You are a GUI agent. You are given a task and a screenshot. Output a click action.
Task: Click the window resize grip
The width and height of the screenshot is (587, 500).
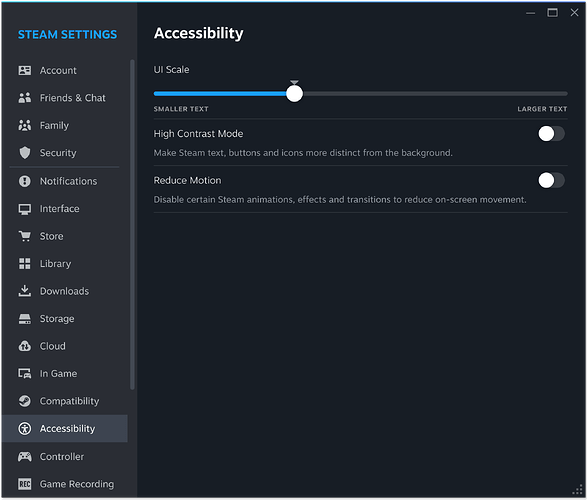578,490
